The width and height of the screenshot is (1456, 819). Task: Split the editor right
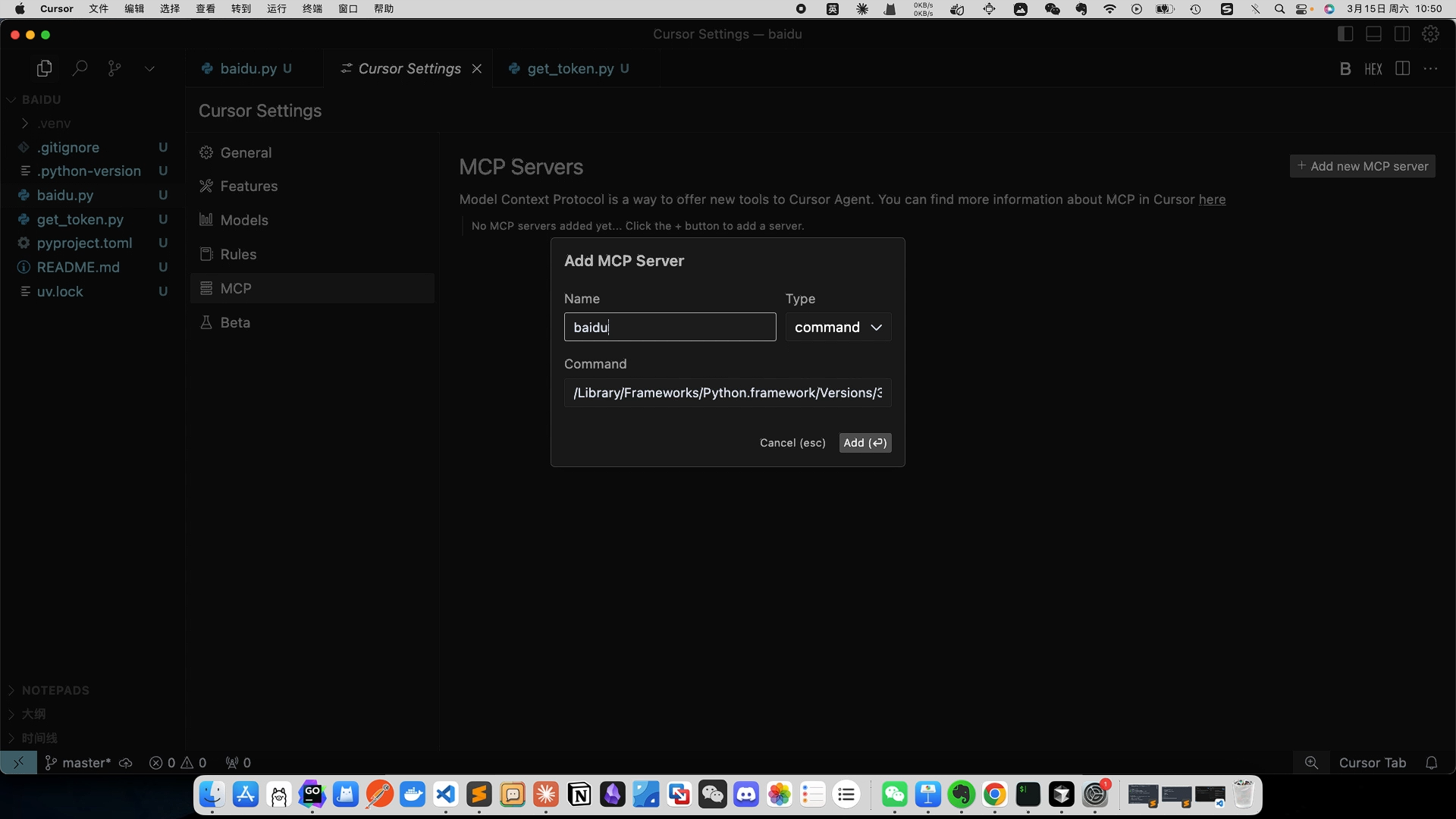point(1403,68)
